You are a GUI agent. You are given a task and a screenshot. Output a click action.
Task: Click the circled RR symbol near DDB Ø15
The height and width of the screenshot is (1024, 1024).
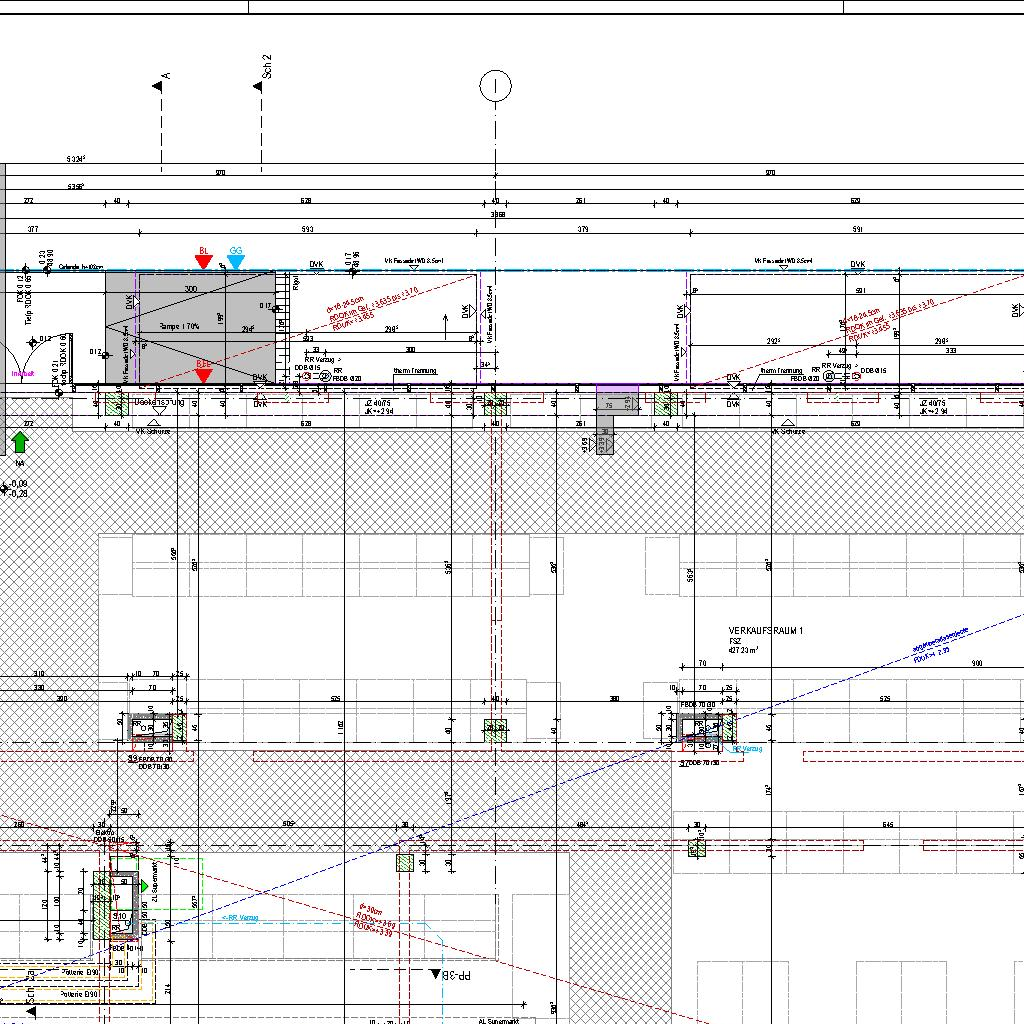325,376
